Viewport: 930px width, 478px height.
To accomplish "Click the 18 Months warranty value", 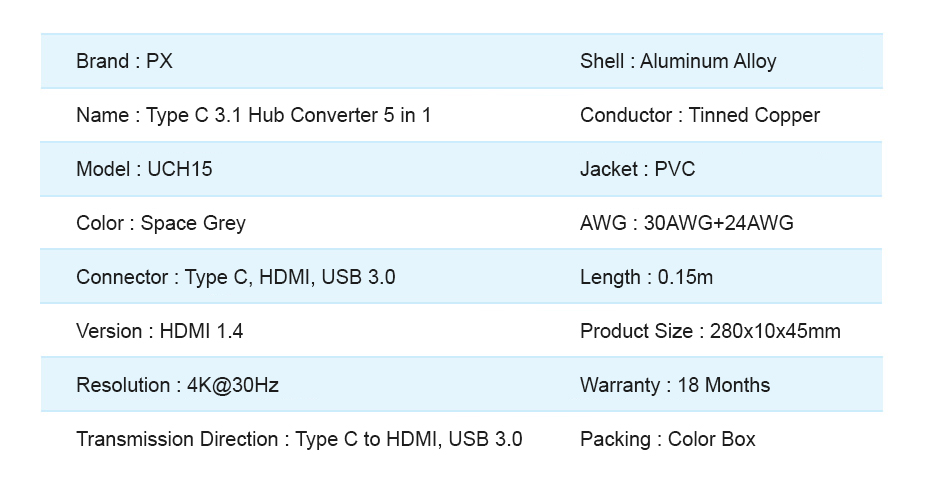I will [724, 385].
